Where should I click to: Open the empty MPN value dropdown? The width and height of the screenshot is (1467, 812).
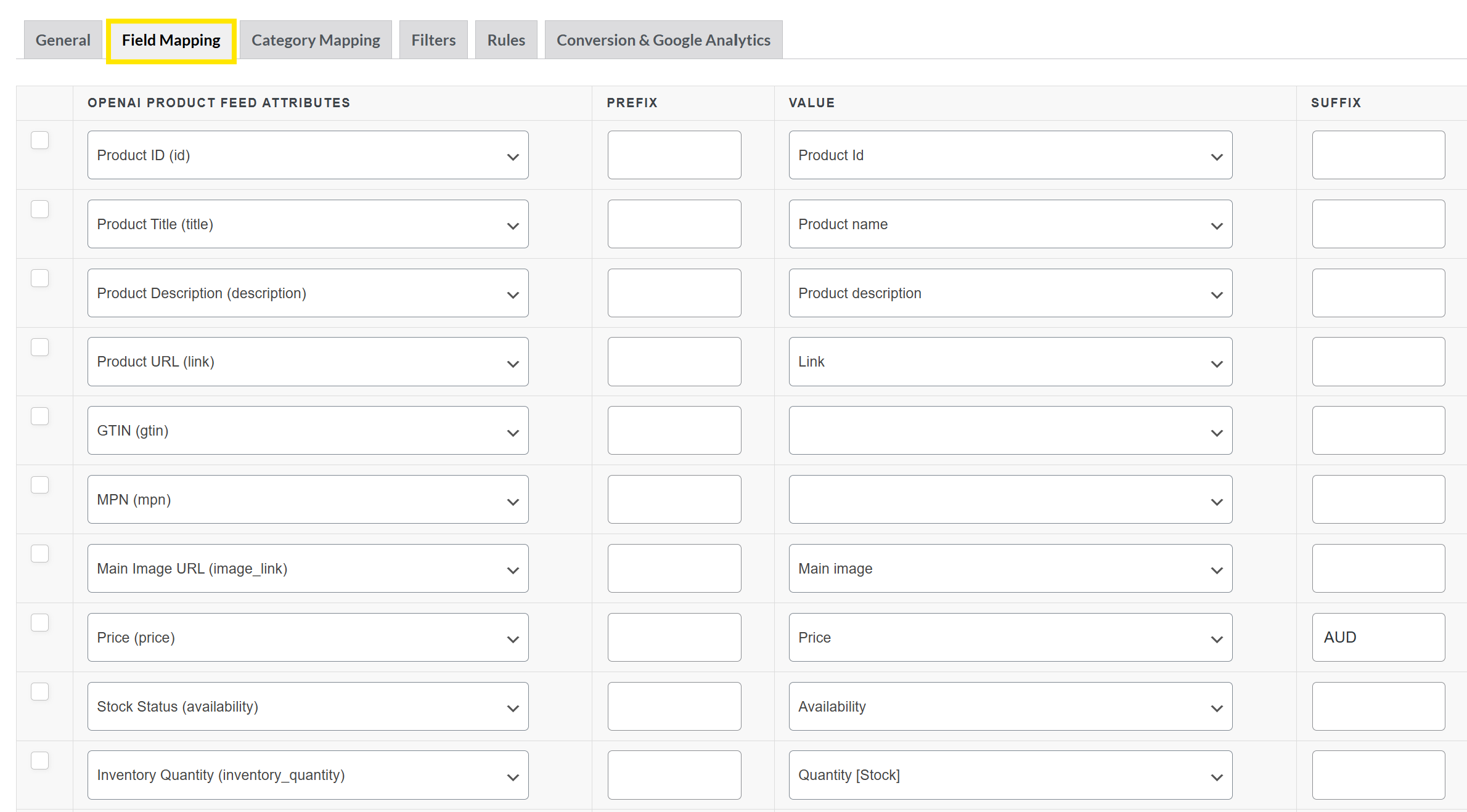(x=1010, y=500)
